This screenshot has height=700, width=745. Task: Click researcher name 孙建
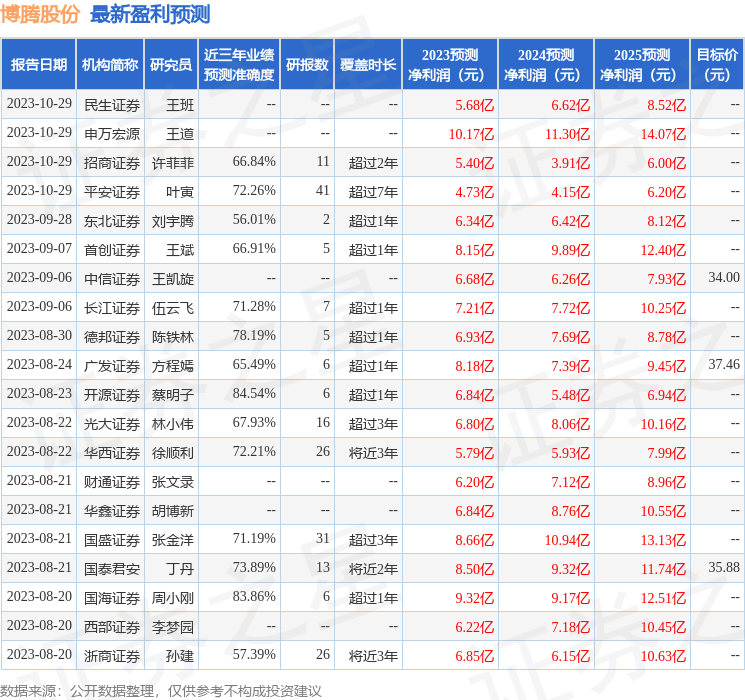pos(180,656)
